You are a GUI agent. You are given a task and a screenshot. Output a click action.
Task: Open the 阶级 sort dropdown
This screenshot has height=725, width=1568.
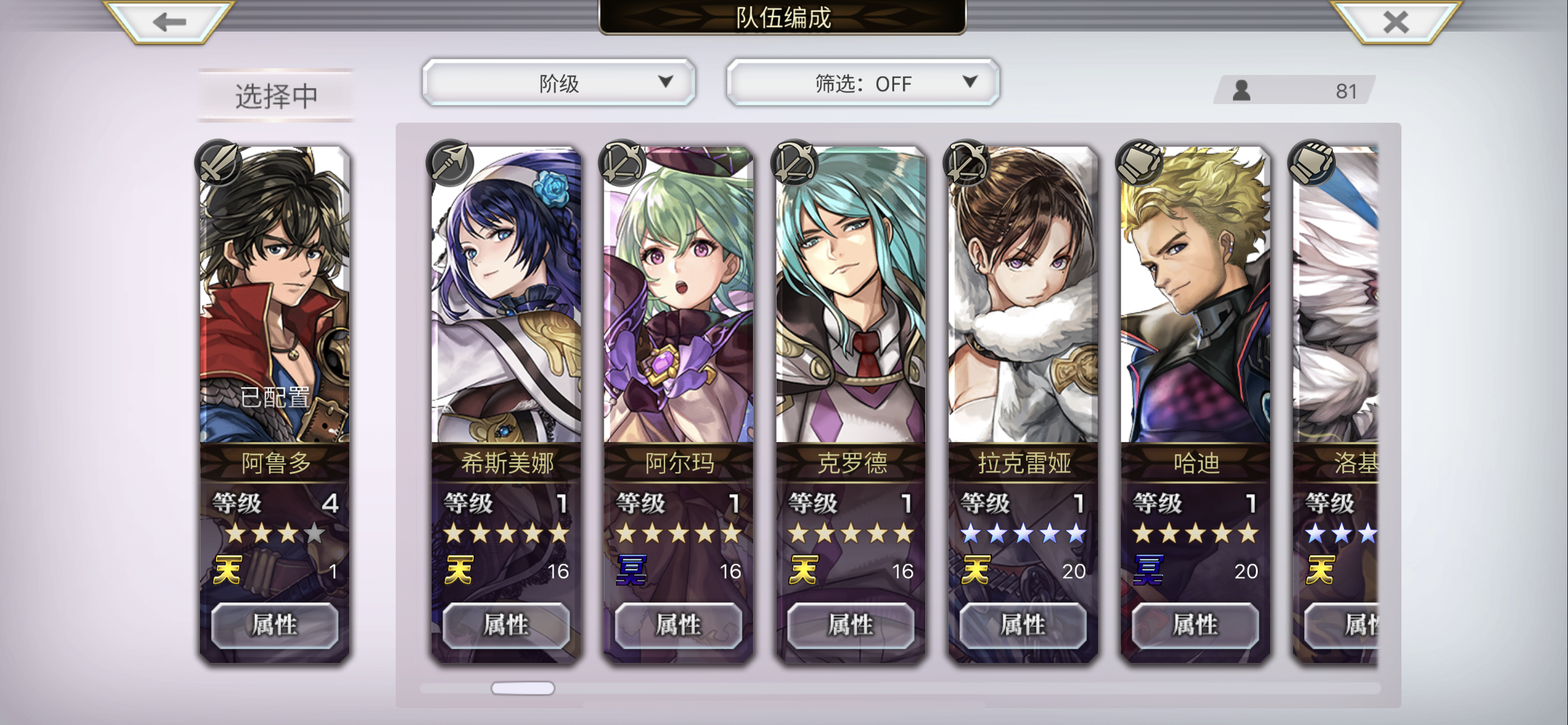pyautogui.click(x=559, y=82)
